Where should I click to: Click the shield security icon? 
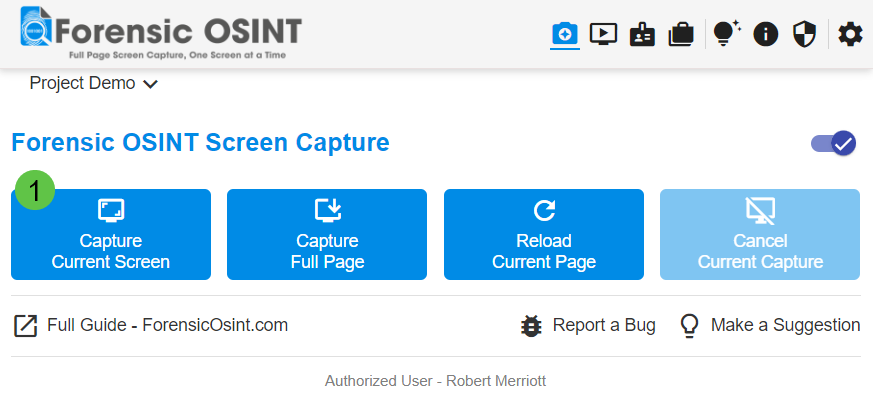805,35
